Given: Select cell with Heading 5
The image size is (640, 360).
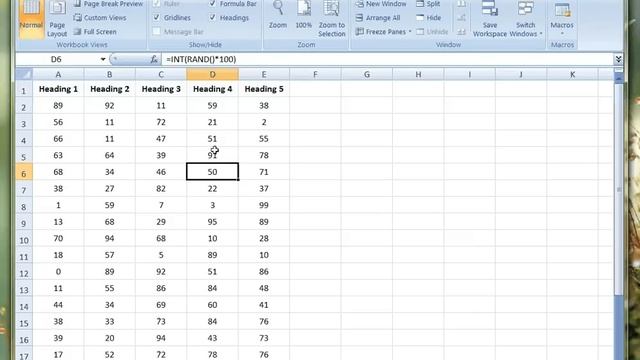Looking at the screenshot, I should click(264, 89).
